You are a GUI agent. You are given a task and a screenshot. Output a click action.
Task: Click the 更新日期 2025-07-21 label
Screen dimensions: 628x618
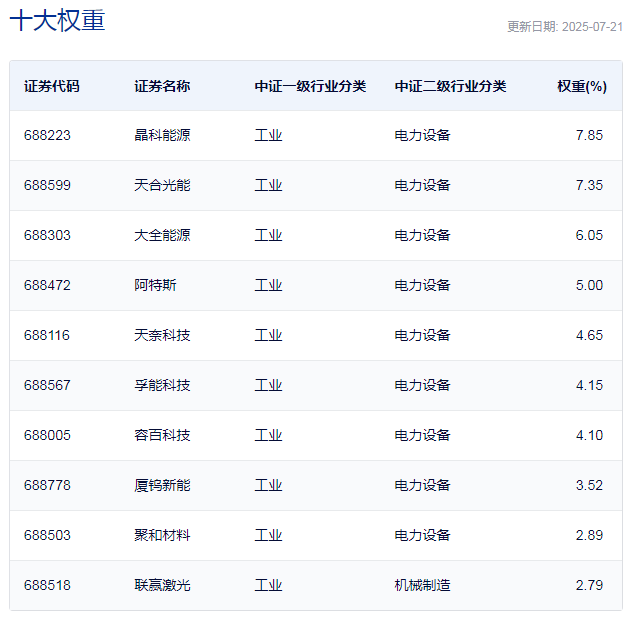(565, 27)
